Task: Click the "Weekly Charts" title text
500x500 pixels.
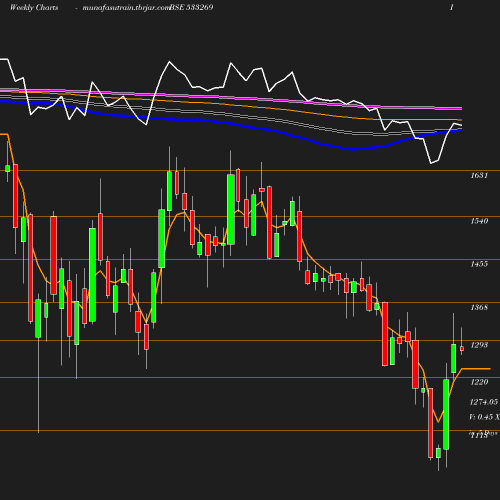Action: tap(34, 8)
